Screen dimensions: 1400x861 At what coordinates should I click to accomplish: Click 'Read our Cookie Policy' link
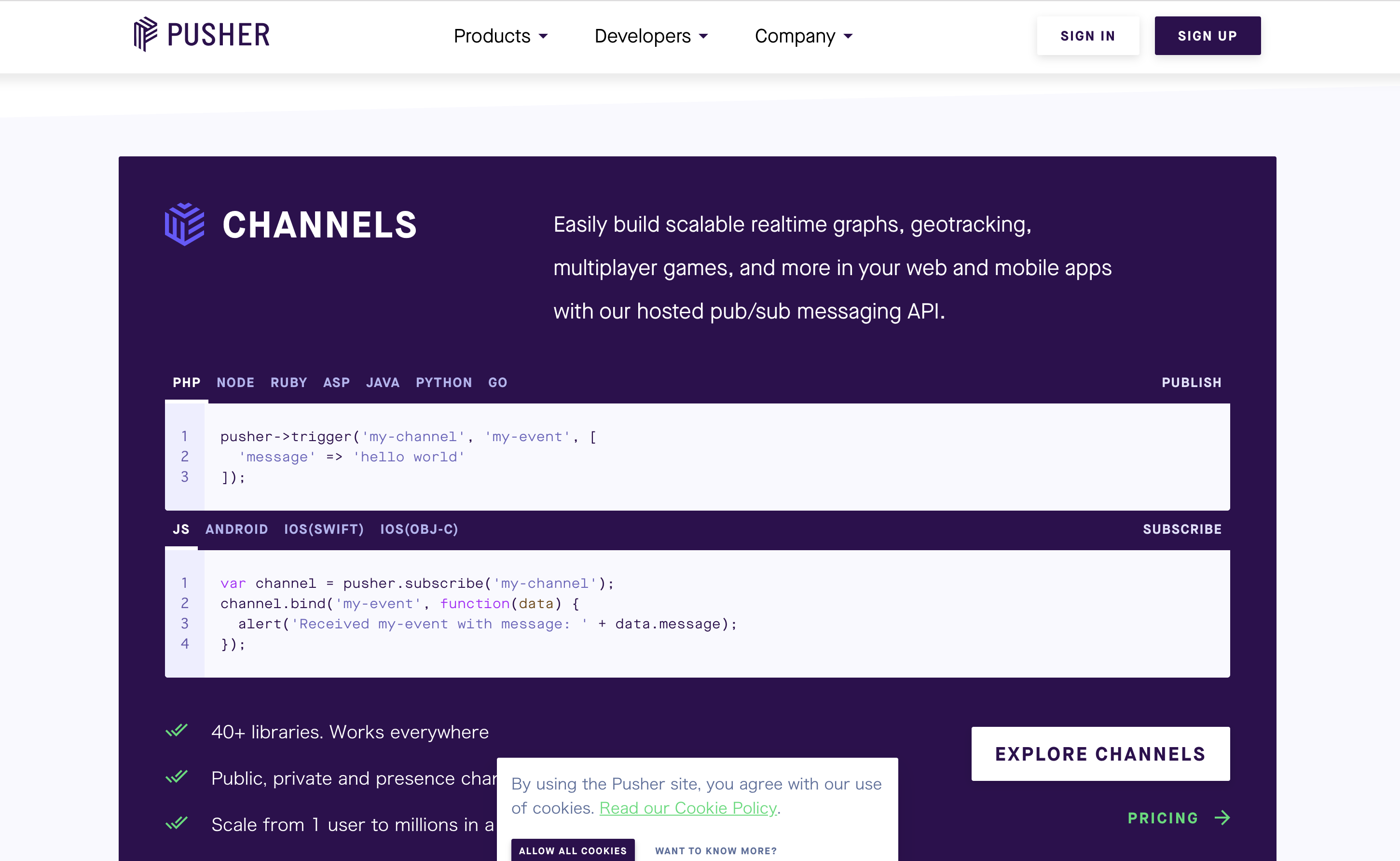[x=688, y=808]
